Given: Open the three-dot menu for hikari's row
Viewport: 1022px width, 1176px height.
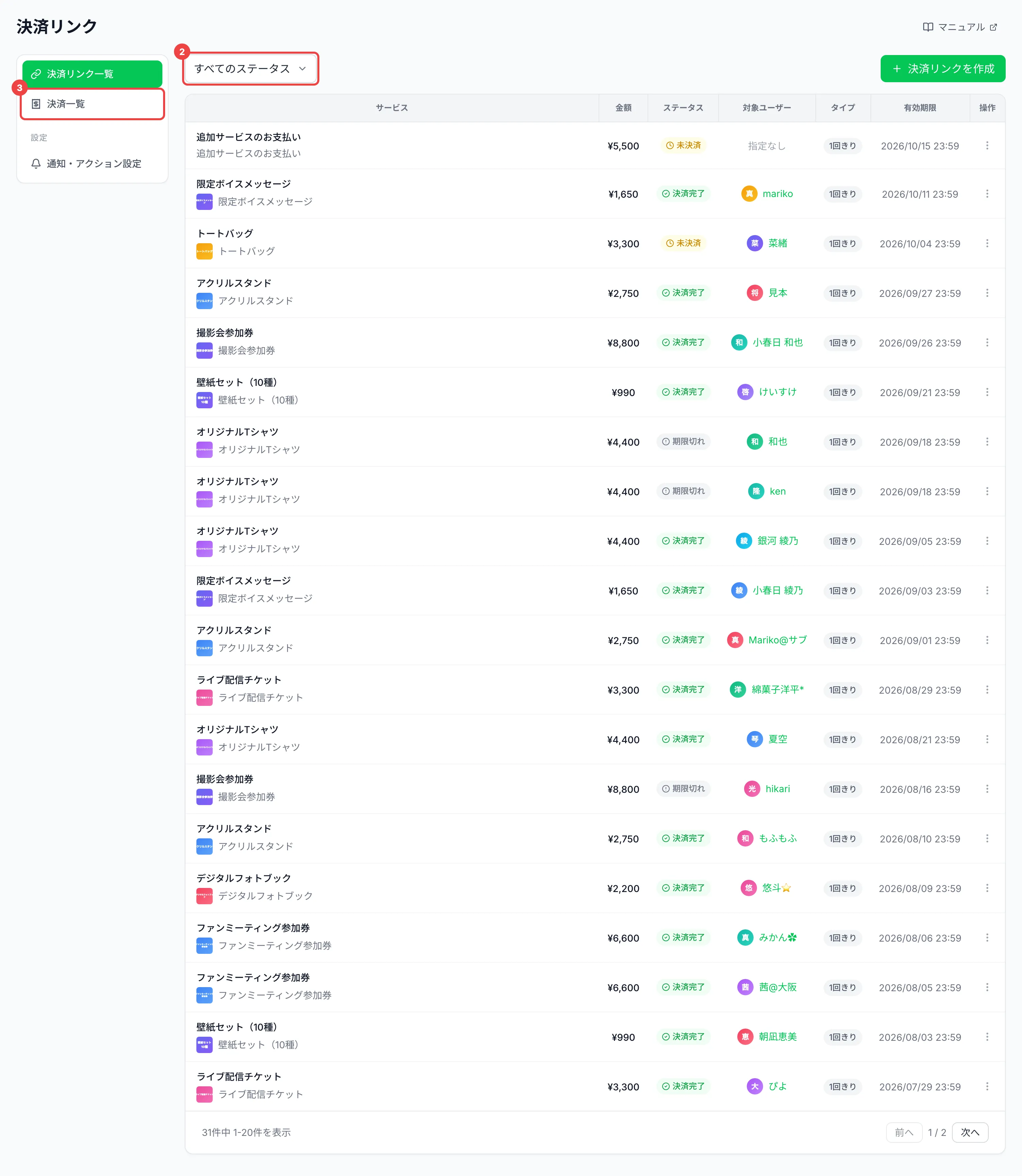Looking at the screenshot, I should click(987, 789).
